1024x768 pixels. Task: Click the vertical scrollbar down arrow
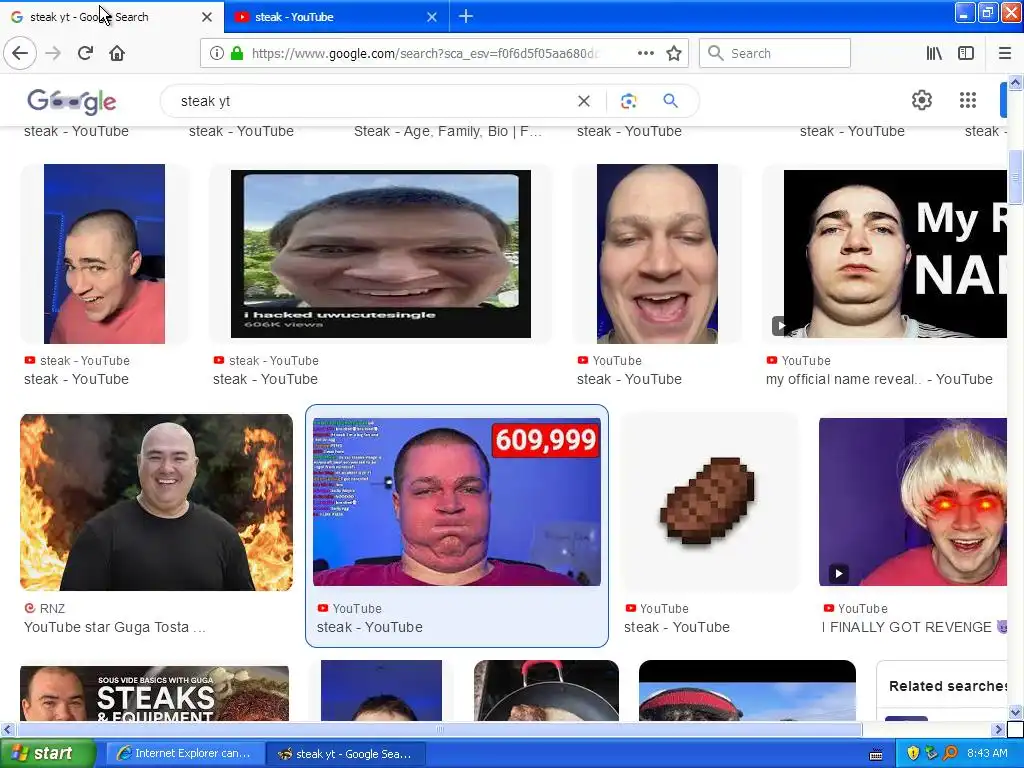[x=1015, y=712]
